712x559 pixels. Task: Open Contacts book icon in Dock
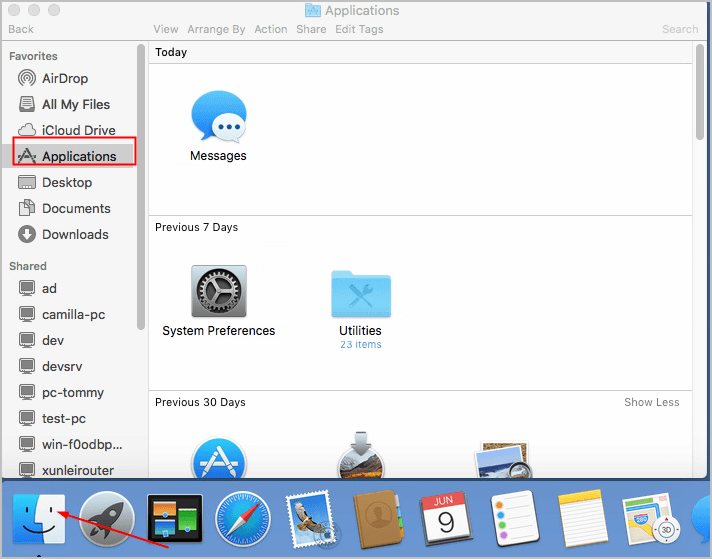coord(378,519)
